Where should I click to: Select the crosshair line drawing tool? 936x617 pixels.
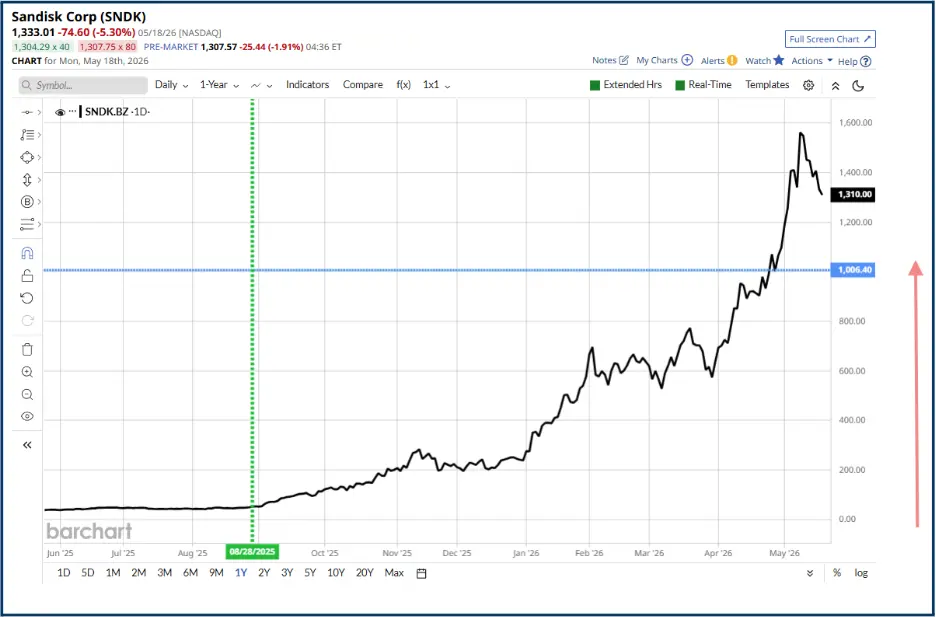pos(27,112)
